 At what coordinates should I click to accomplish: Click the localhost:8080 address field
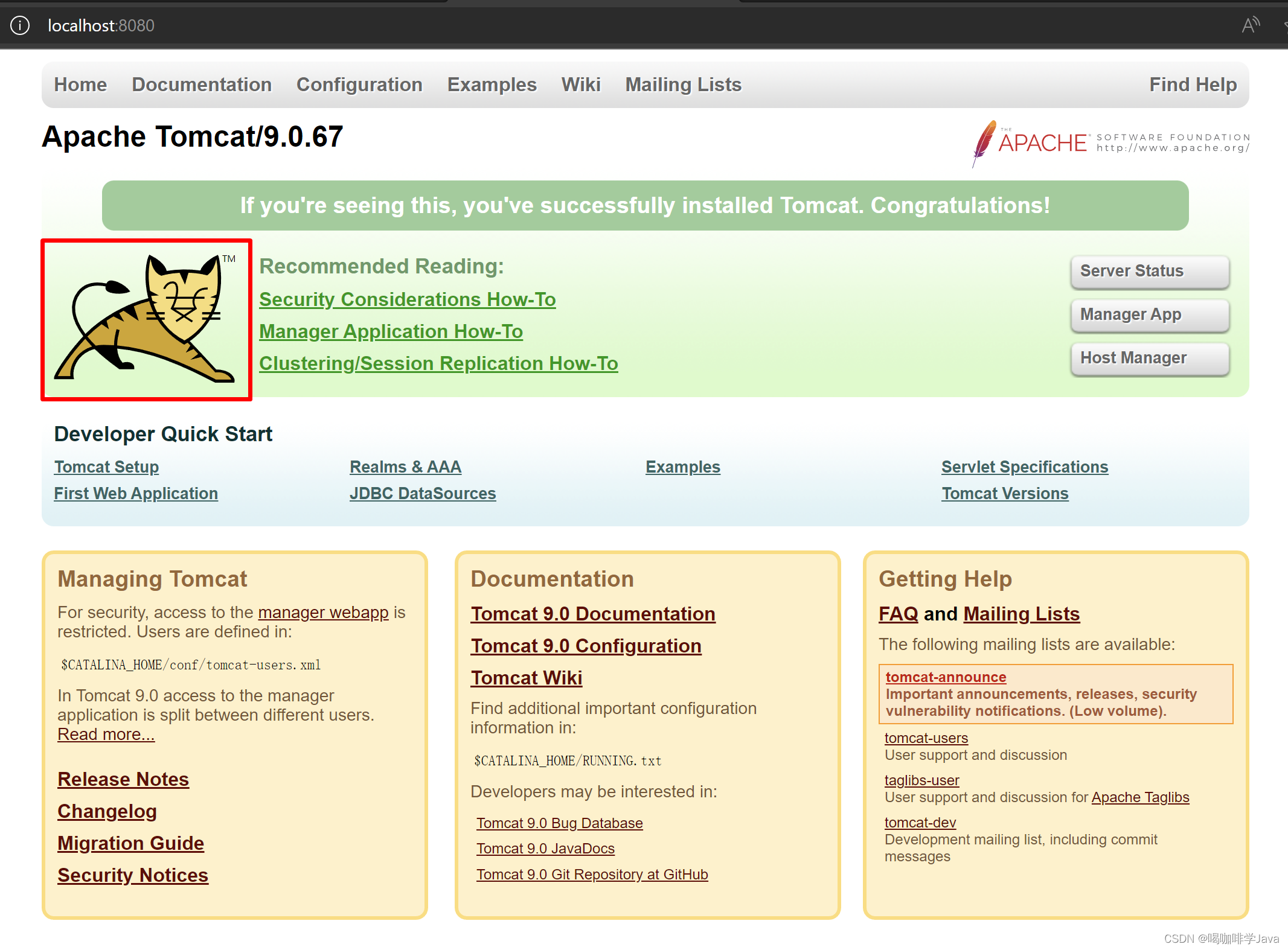click(101, 25)
